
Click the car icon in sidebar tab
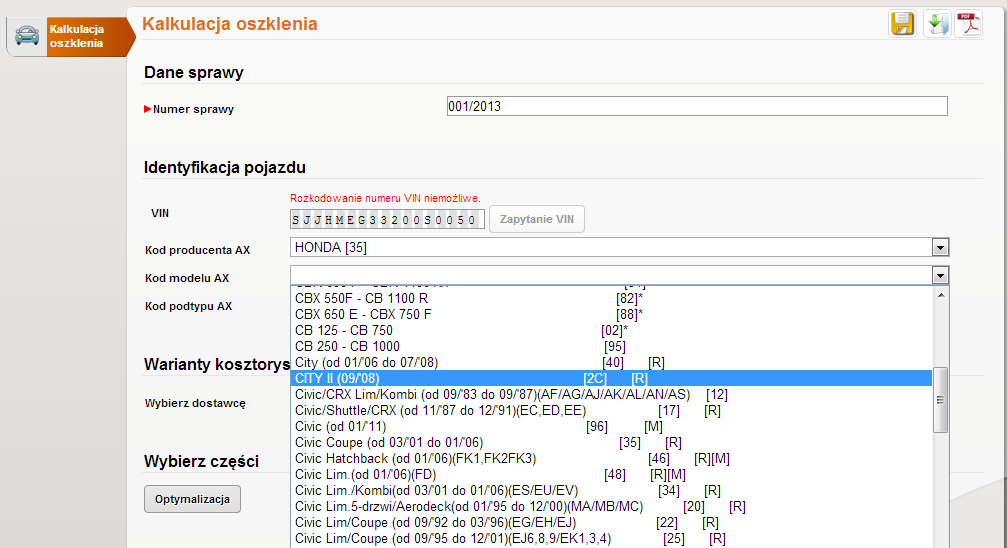tap(27, 36)
